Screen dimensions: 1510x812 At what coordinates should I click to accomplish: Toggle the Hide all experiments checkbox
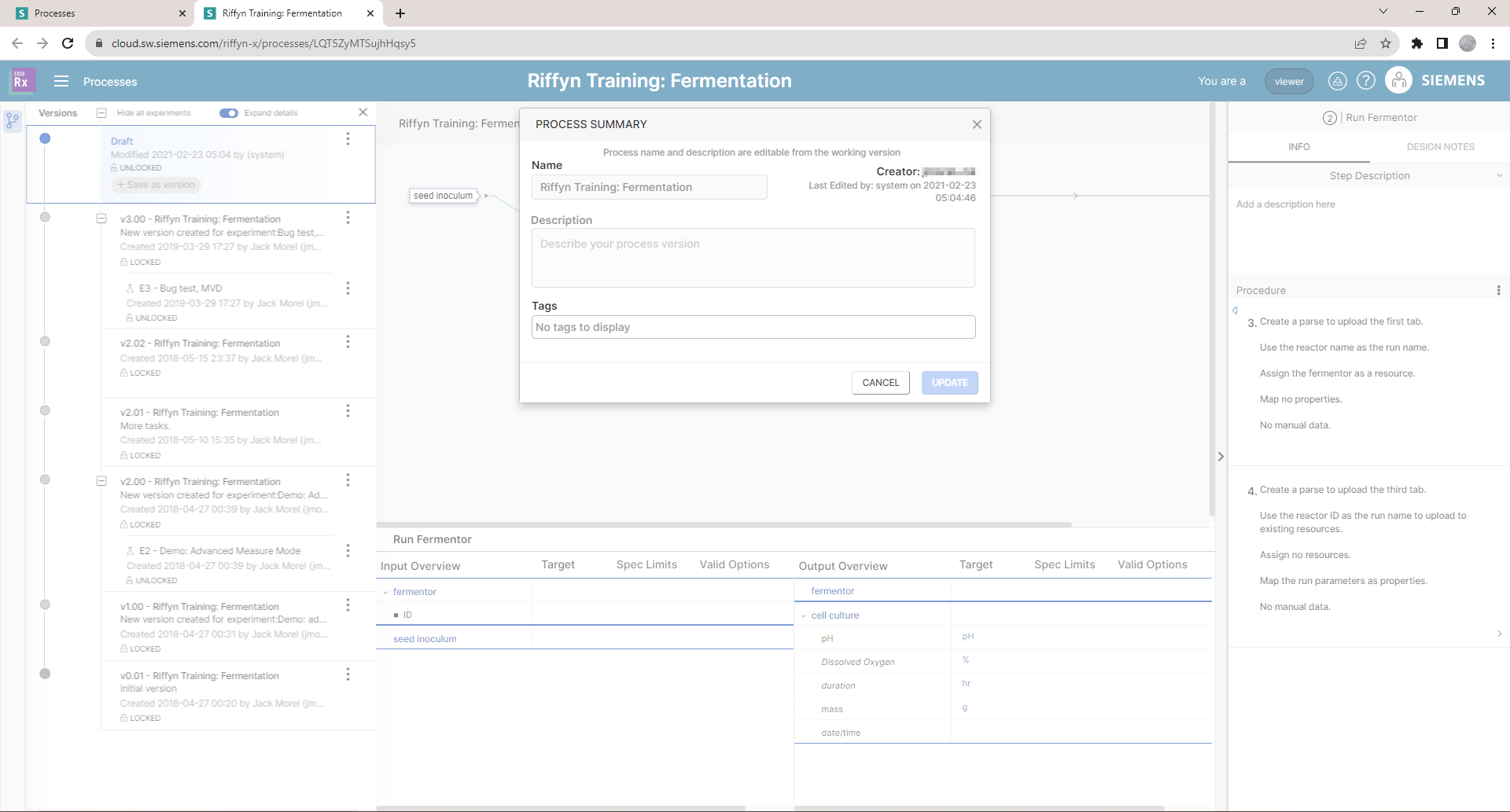tap(101, 112)
